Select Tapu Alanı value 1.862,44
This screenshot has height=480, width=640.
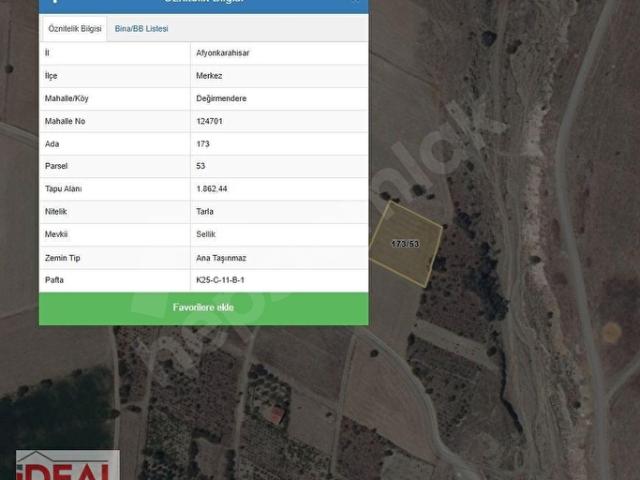click(x=211, y=189)
